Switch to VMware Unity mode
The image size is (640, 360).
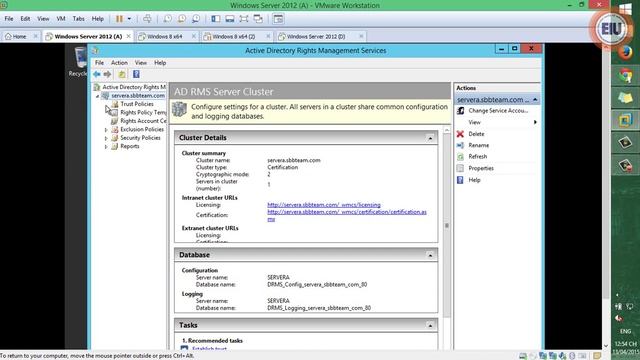coord(258,19)
